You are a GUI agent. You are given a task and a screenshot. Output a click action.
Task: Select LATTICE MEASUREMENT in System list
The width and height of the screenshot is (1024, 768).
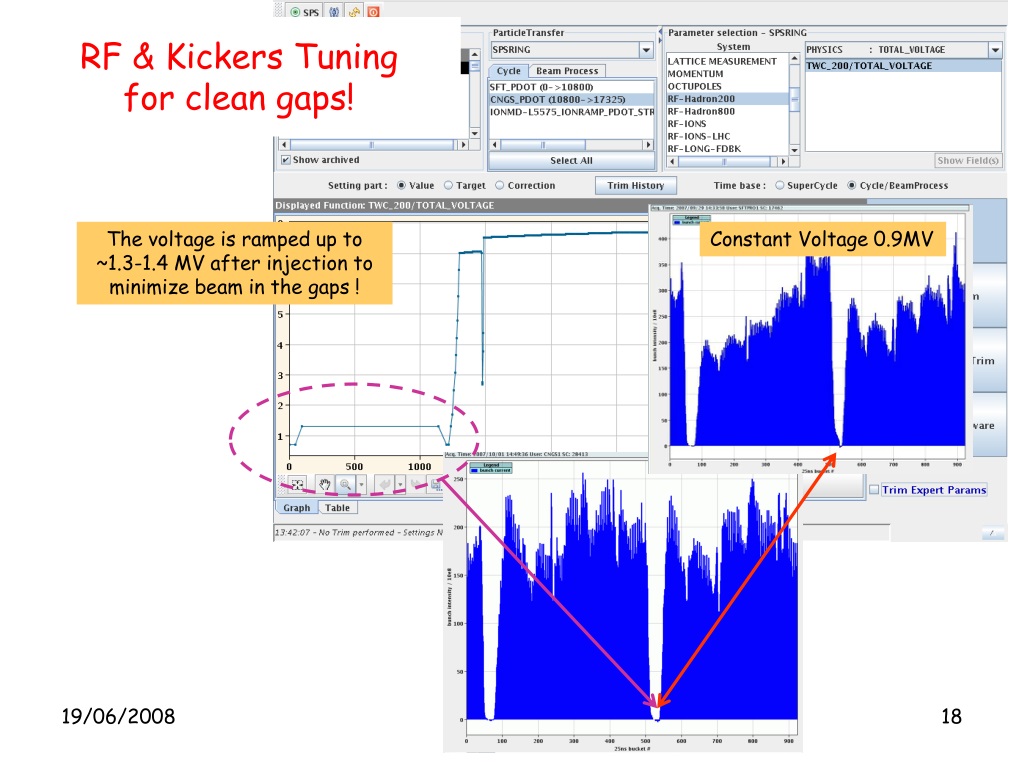point(727,61)
